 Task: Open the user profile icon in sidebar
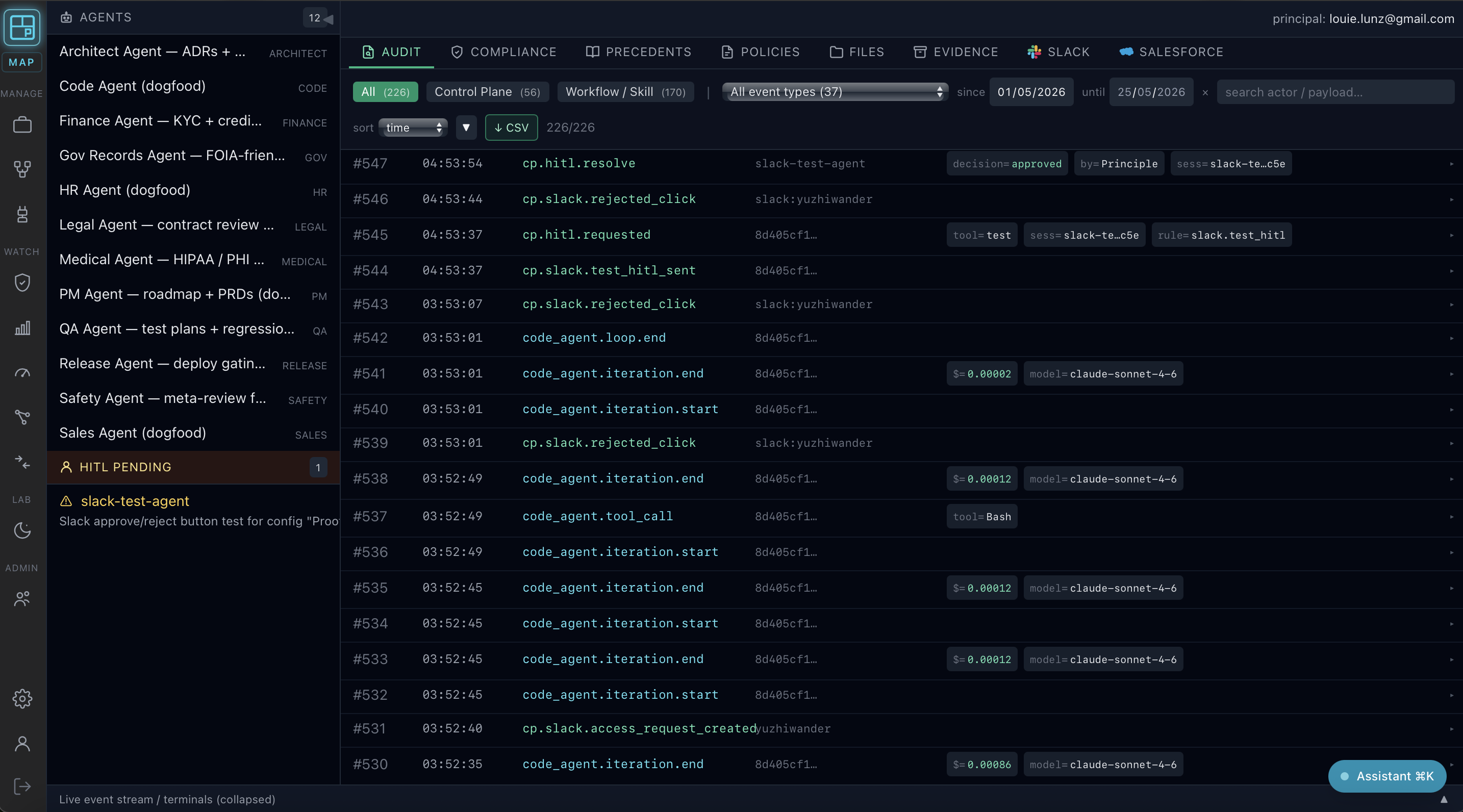tap(22, 743)
